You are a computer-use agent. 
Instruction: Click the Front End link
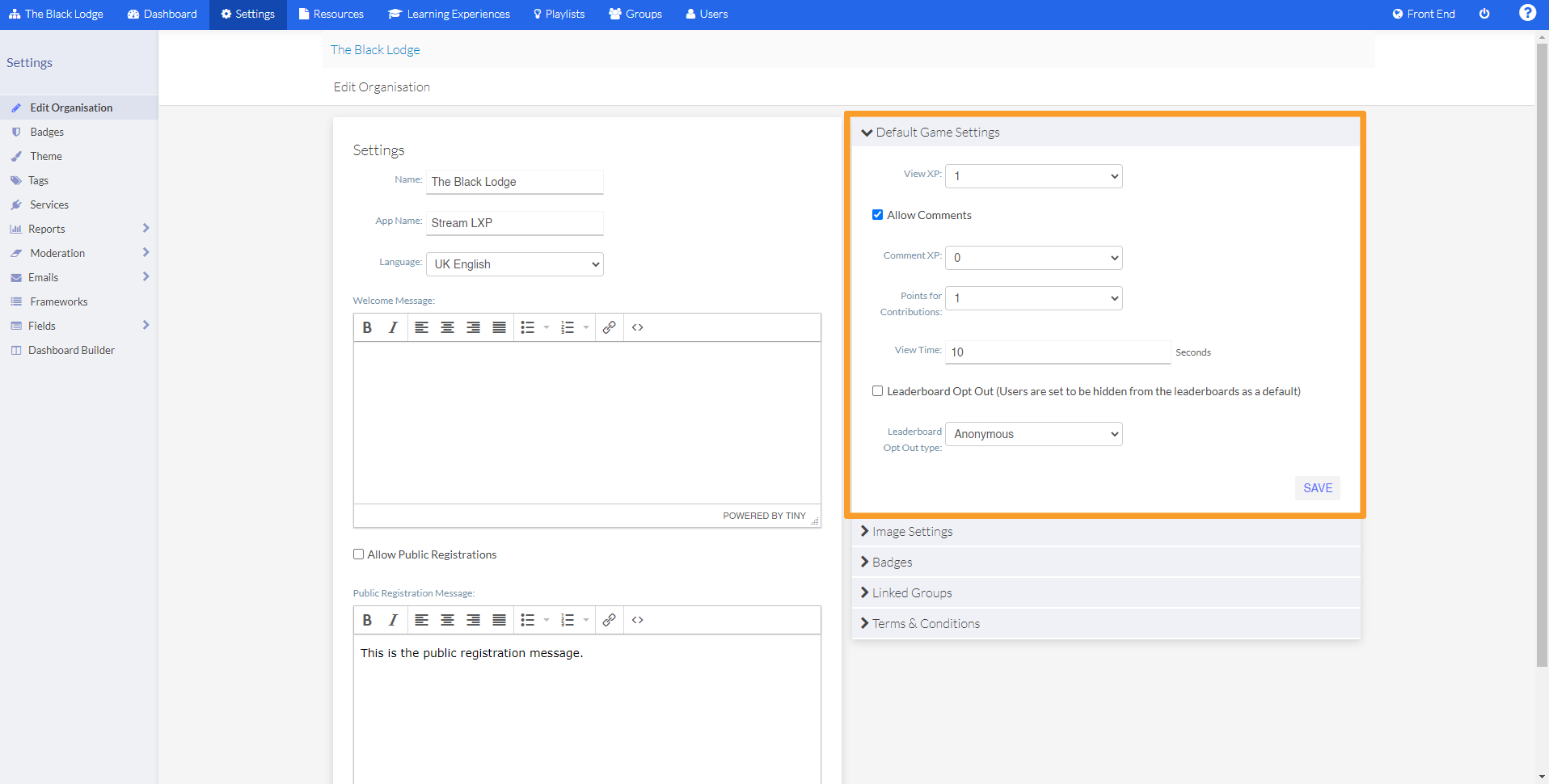1424,13
